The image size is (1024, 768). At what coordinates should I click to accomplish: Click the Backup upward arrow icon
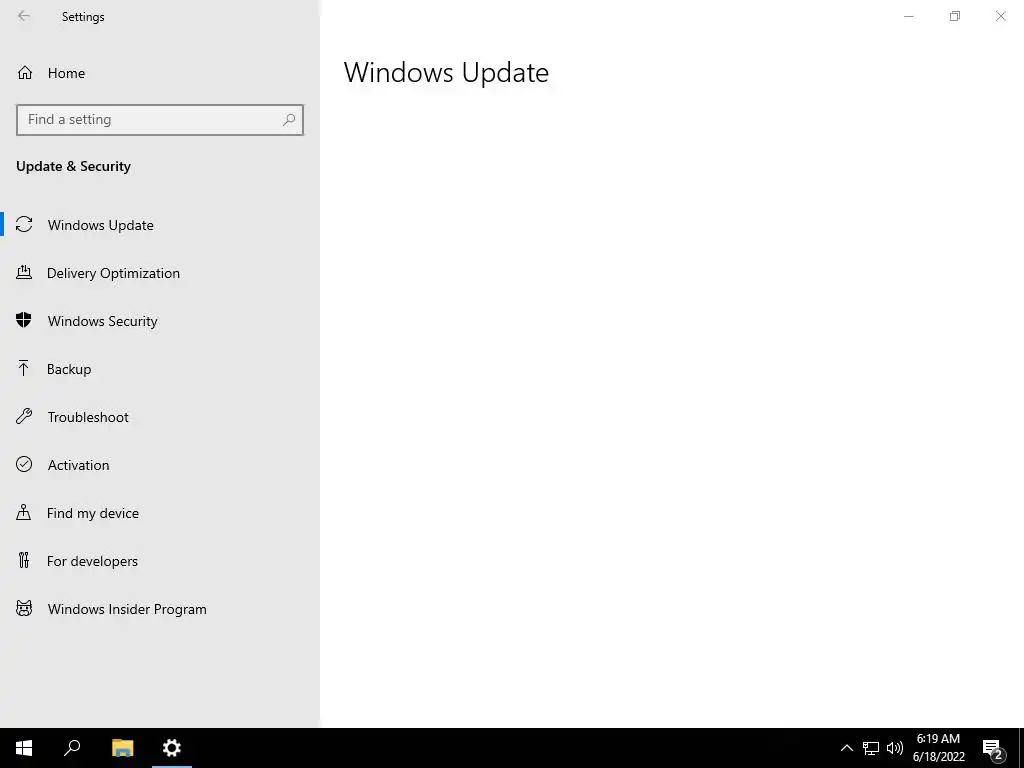tap(24, 368)
